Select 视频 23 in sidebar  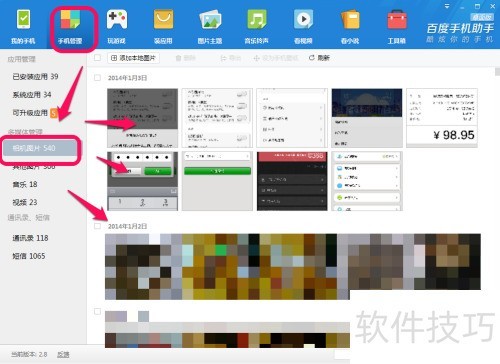(x=25, y=202)
